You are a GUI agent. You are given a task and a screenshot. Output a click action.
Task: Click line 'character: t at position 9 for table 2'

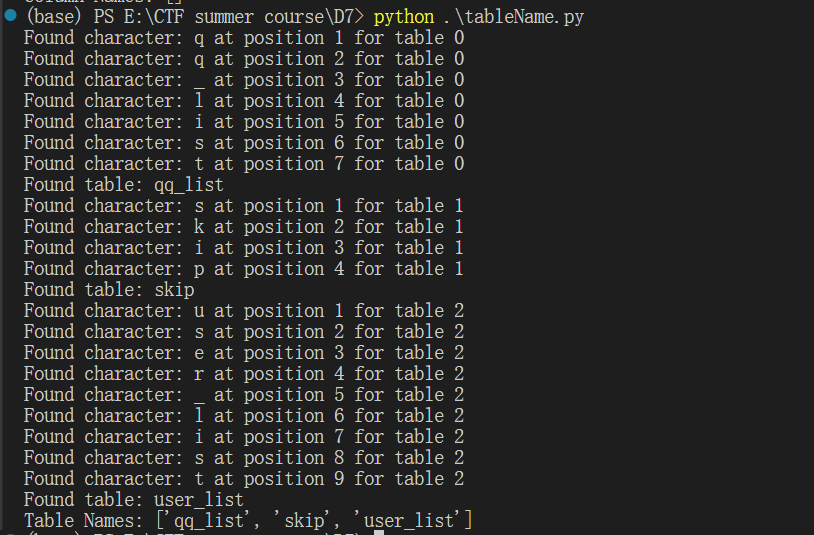[x=244, y=479]
